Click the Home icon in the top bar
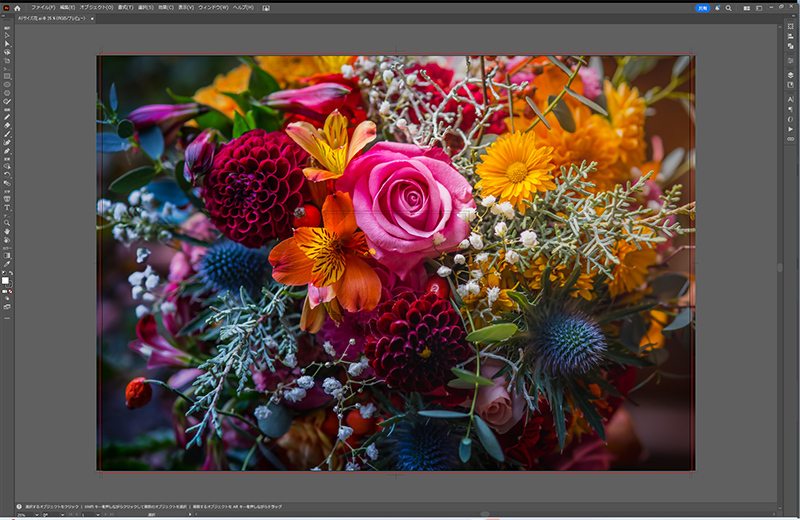Image resolution: width=800 pixels, height=520 pixels. (17, 8)
